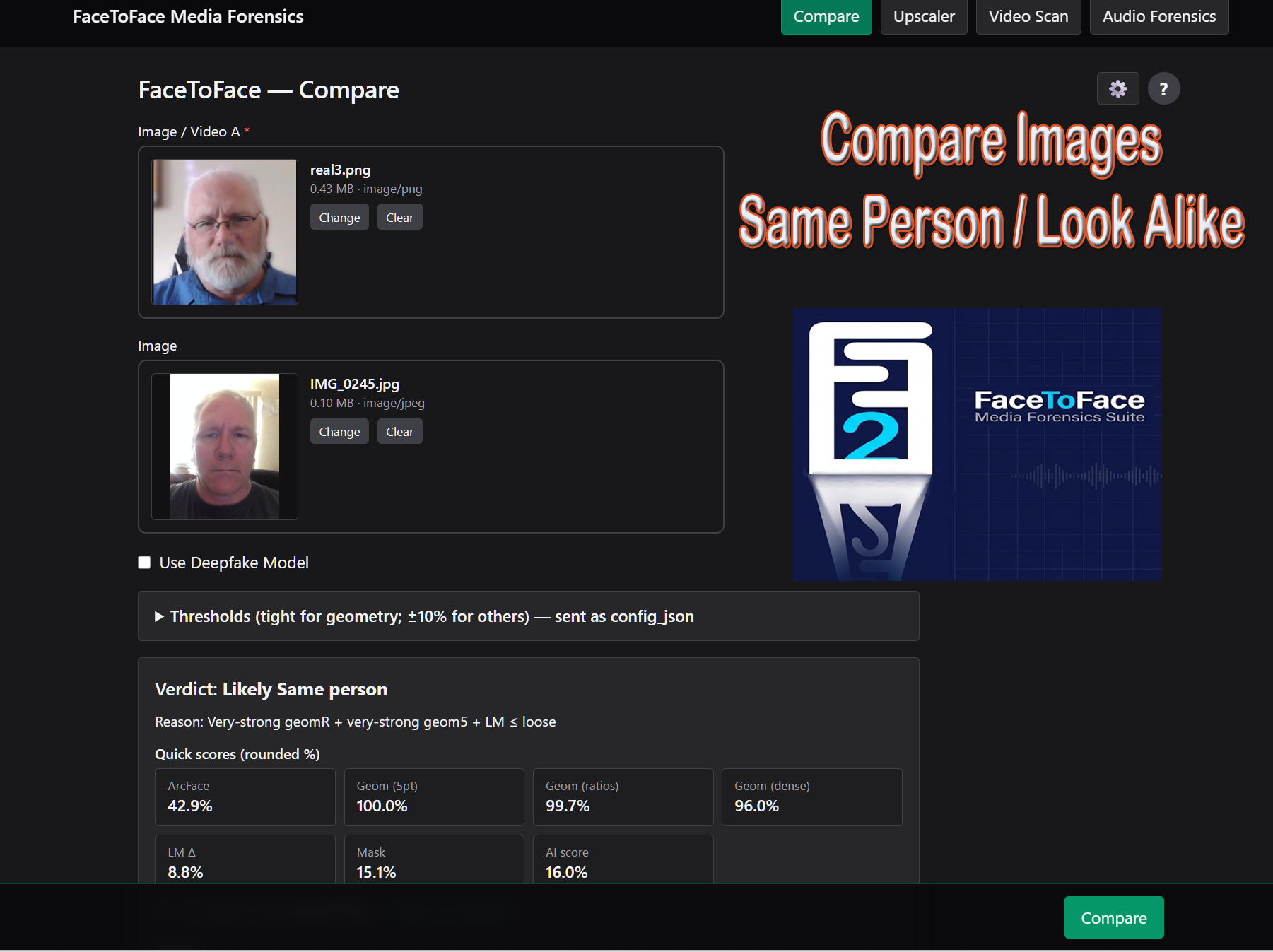This screenshot has height=952, width=1273.
Task: Open the Upscaler tab
Action: click(924, 16)
